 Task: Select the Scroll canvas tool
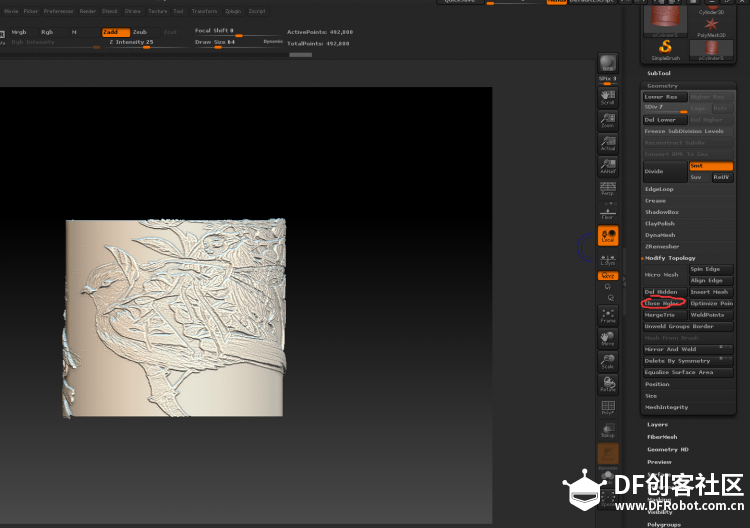click(x=608, y=97)
